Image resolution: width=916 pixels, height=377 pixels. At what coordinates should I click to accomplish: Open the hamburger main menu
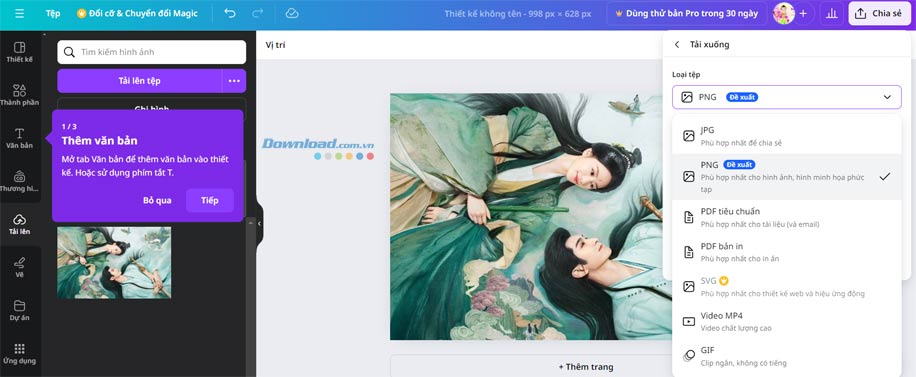20,13
